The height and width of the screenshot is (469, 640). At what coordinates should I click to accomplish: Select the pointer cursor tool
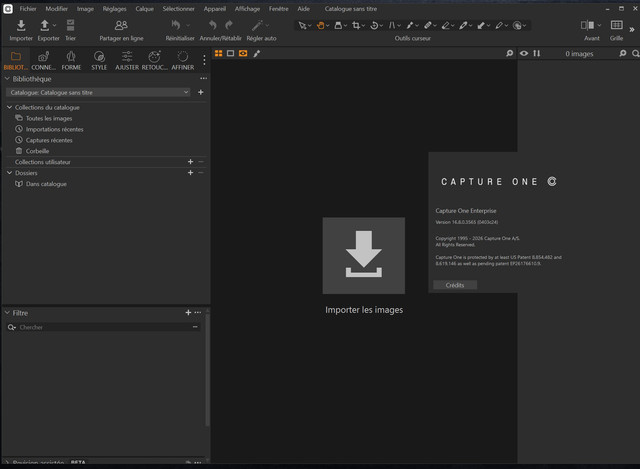[x=302, y=25]
